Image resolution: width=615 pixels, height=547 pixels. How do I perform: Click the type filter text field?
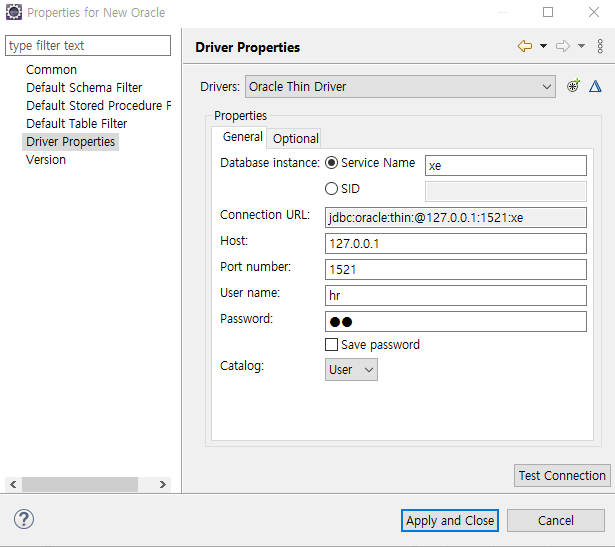click(x=88, y=45)
